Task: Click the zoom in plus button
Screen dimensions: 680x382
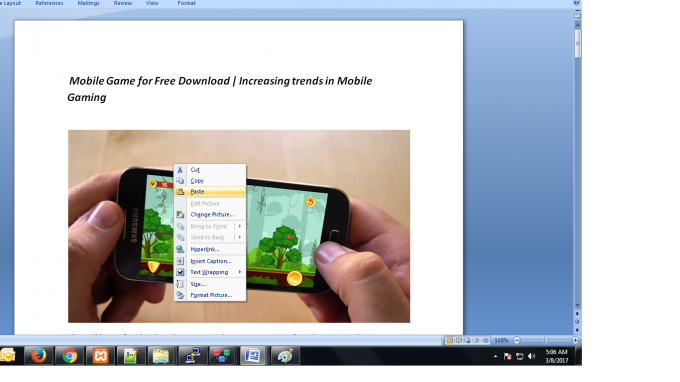Action: (575, 340)
